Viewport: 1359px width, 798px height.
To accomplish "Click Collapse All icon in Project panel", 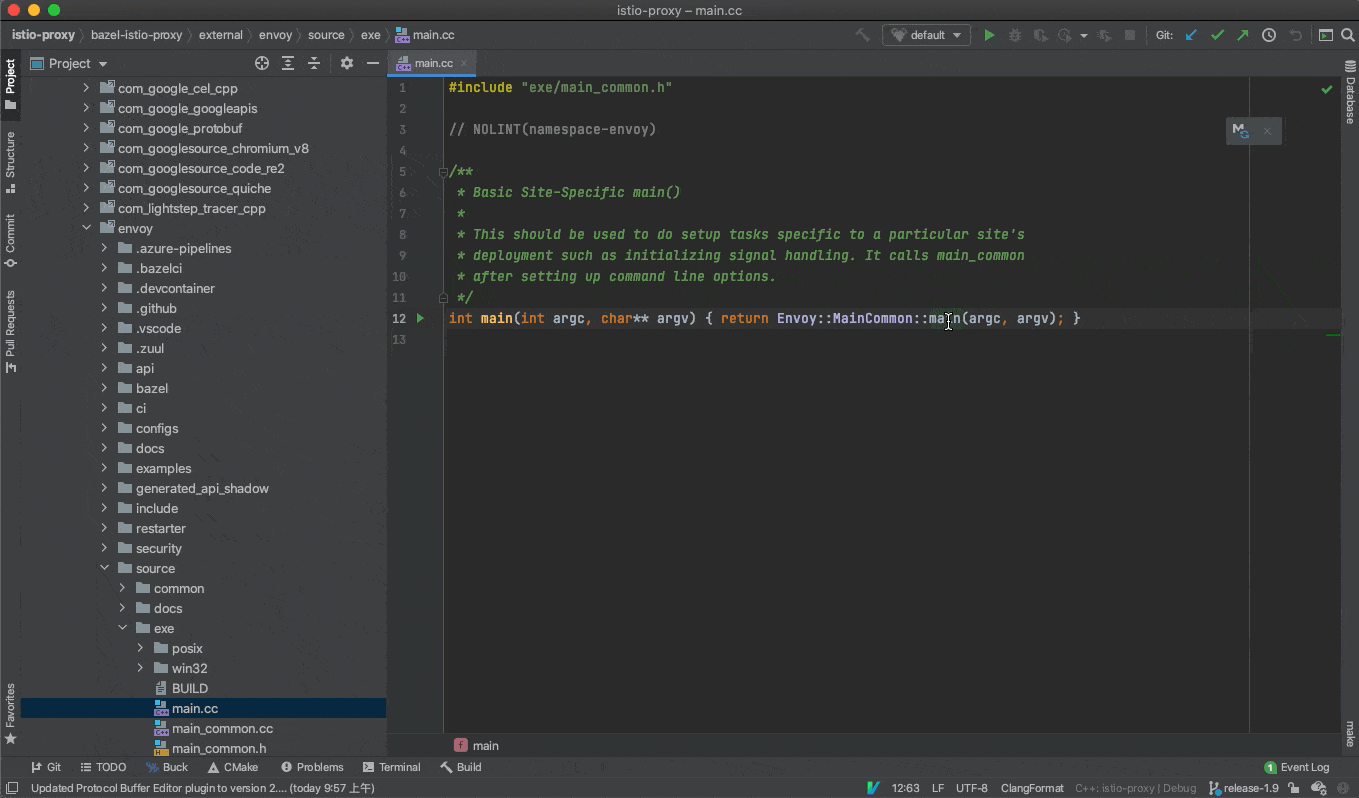I will pos(314,63).
